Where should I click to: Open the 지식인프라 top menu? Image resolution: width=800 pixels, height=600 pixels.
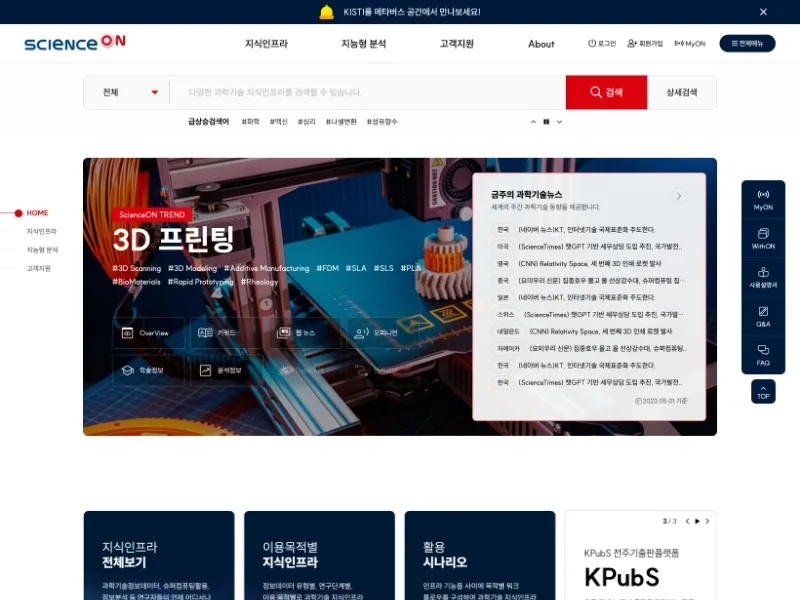tap(266, 44)
